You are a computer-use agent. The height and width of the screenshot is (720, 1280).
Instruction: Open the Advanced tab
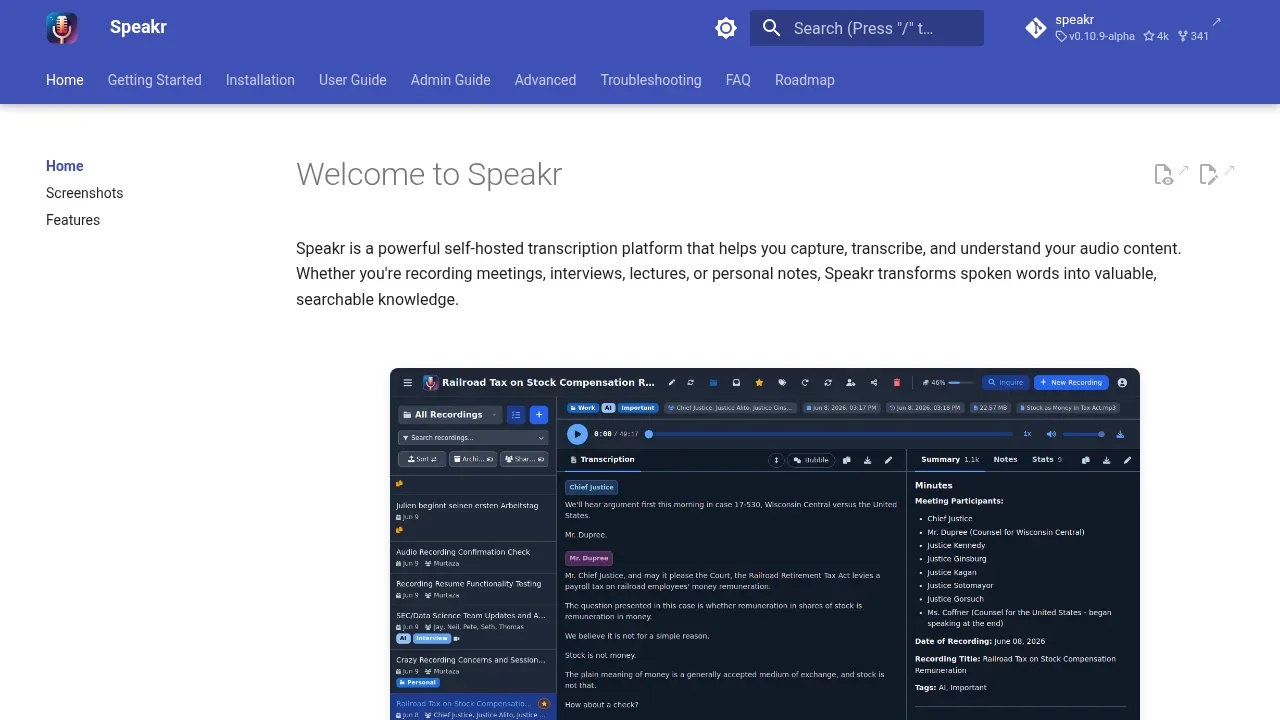(545, 80)
